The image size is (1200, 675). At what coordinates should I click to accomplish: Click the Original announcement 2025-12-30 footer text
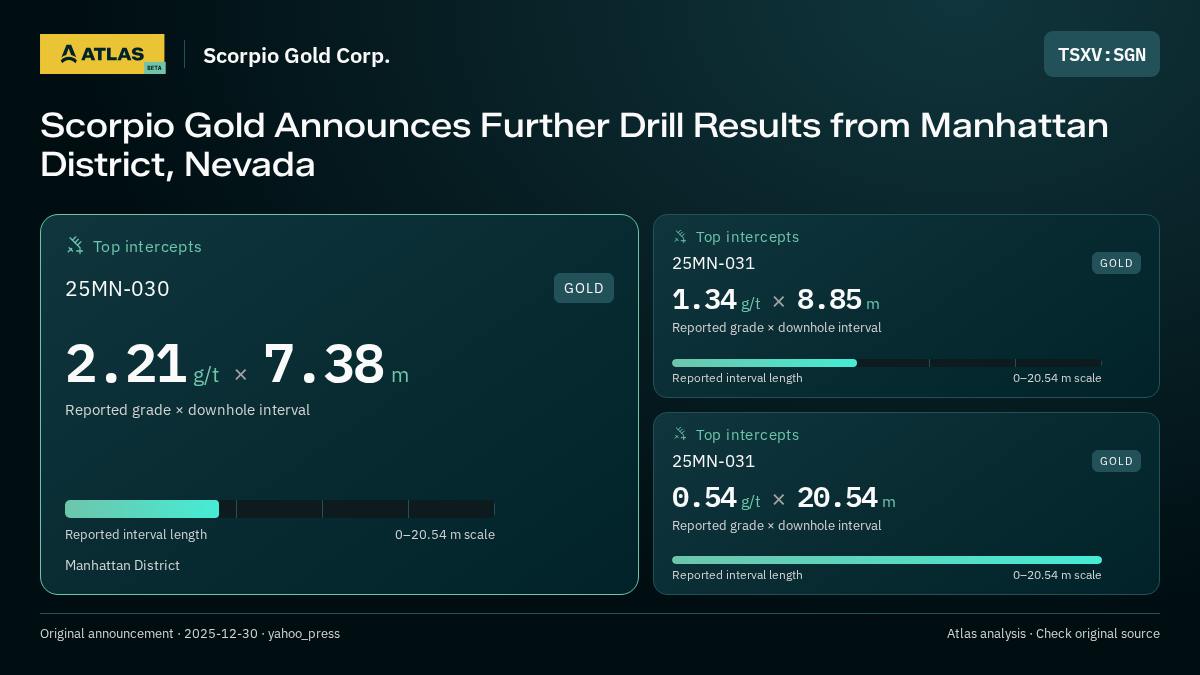tap(190, 633)
